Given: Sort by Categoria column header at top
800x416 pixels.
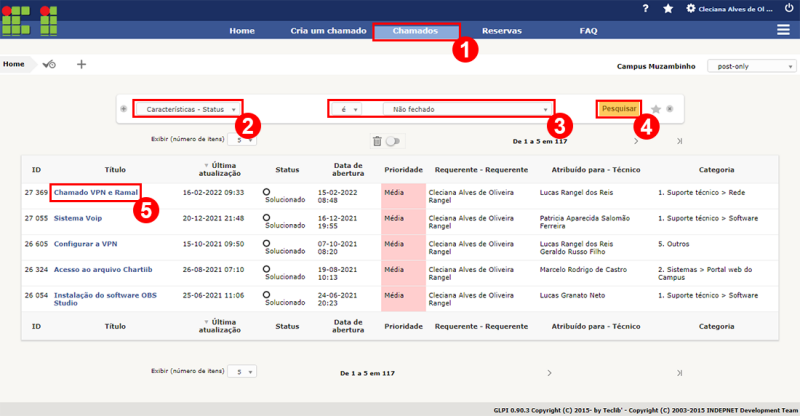Looking at the screenshot, I should [716, 169].
